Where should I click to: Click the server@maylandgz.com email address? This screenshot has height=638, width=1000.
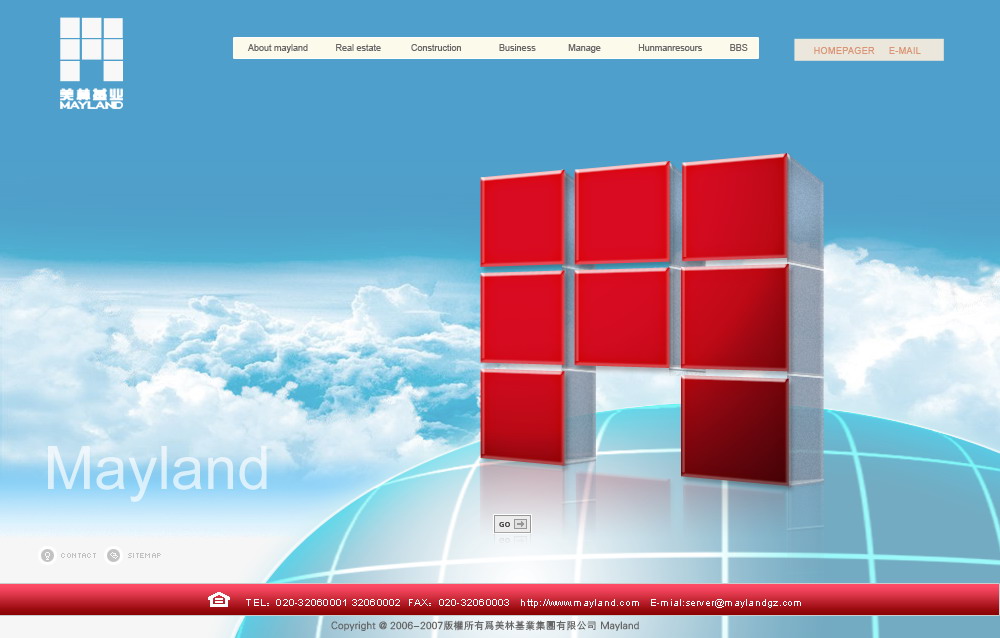(743, 602)
